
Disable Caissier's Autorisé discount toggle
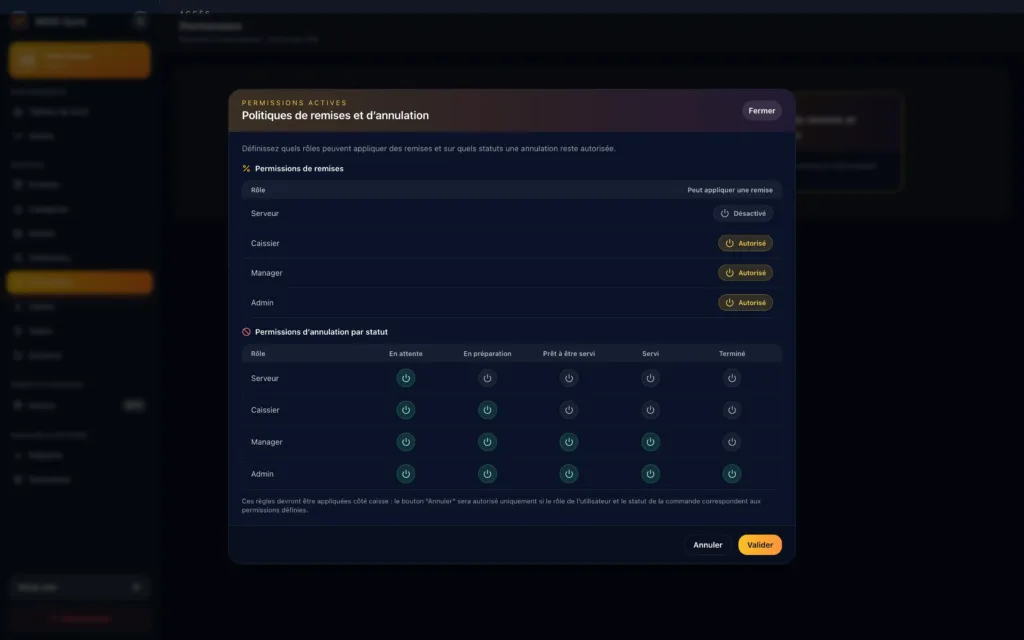click(x=745, y=243)
